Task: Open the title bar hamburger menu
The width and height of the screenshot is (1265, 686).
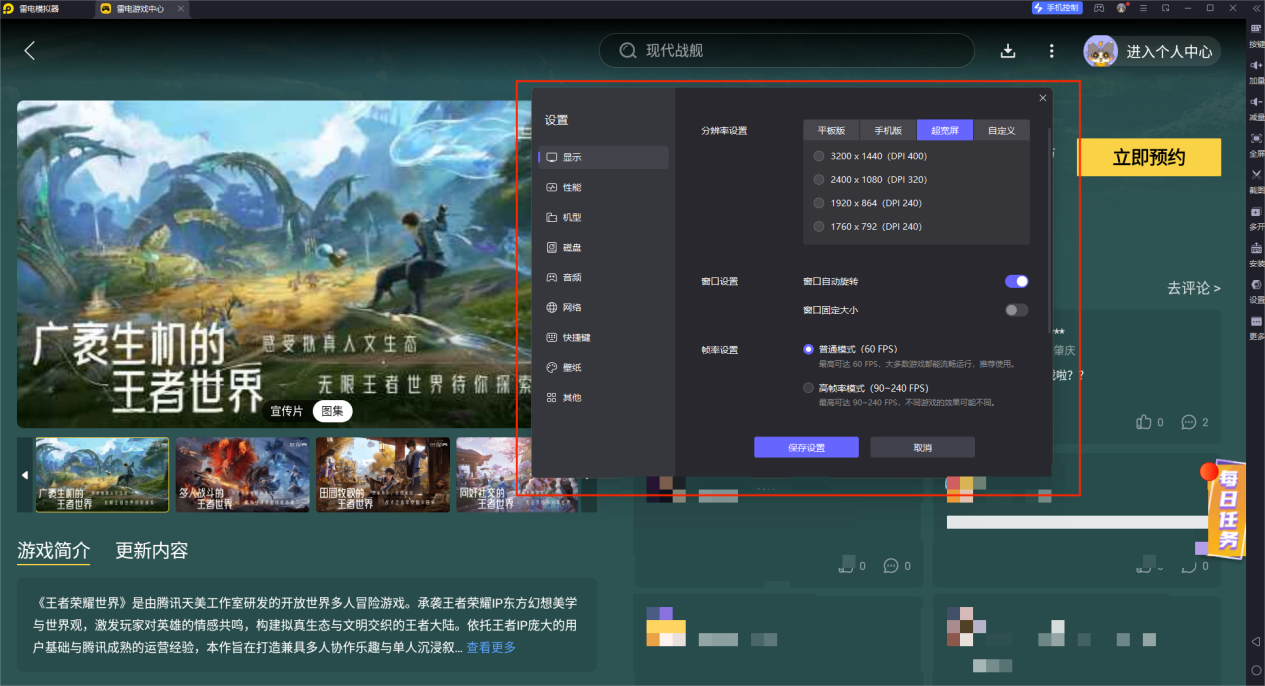Action: click(x=1144, y=8)
